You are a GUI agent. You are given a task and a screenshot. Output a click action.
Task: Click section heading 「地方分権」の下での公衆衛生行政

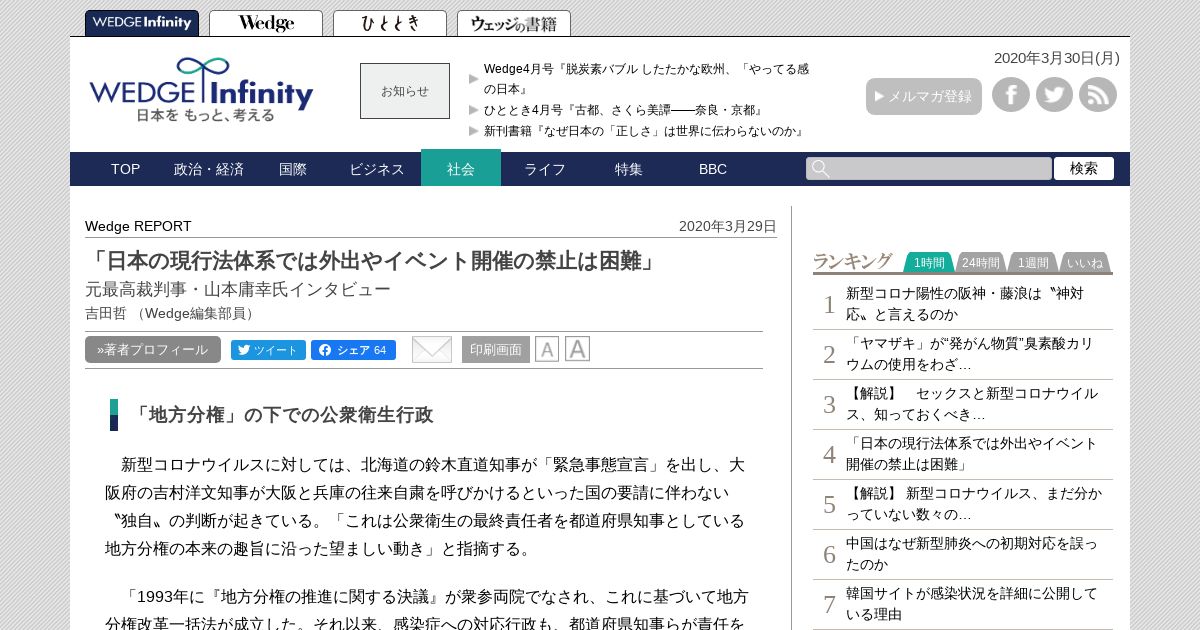coord(281,415)
